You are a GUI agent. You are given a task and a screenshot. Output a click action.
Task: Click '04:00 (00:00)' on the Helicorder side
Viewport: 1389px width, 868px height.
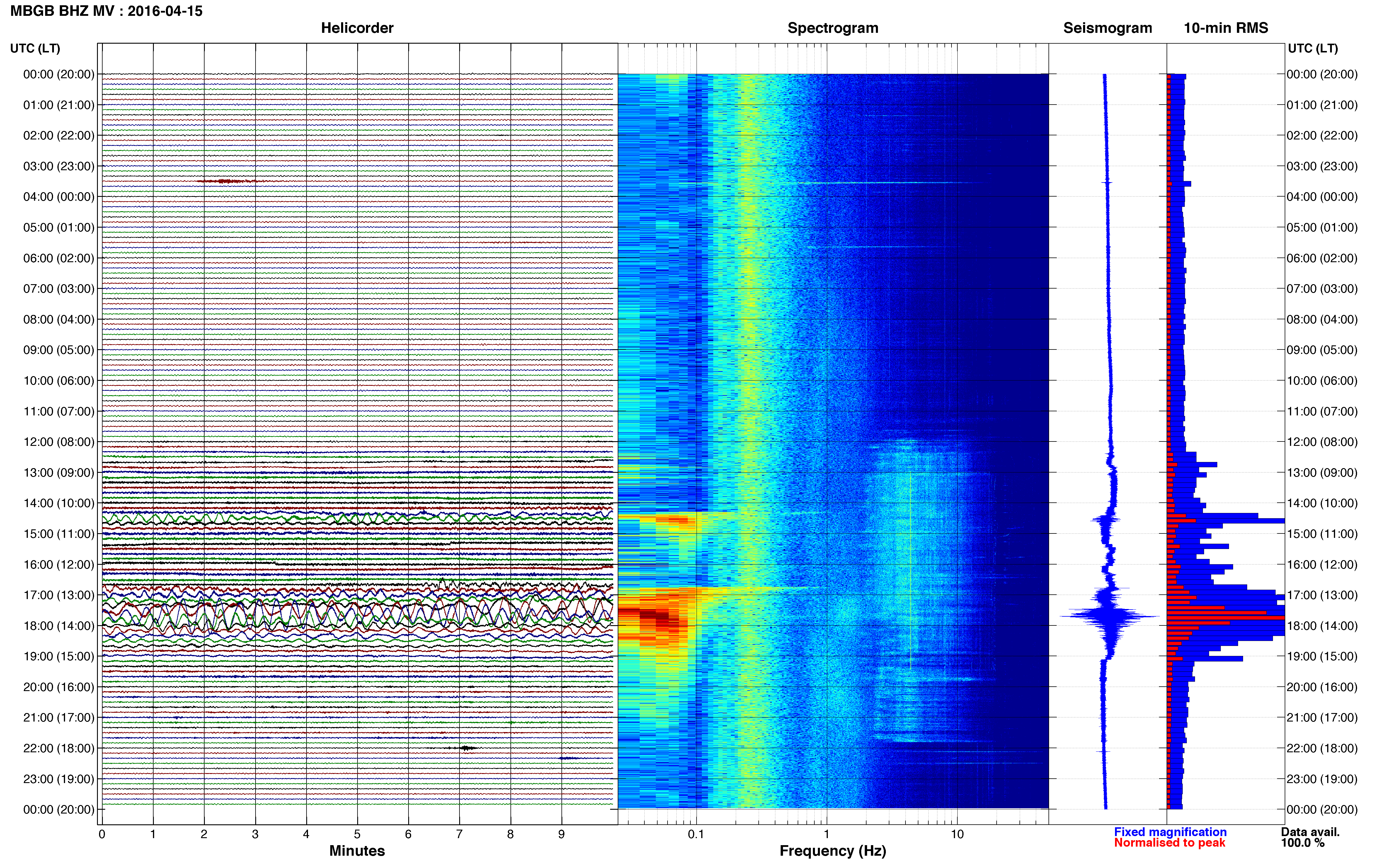(x=59, y=197)
